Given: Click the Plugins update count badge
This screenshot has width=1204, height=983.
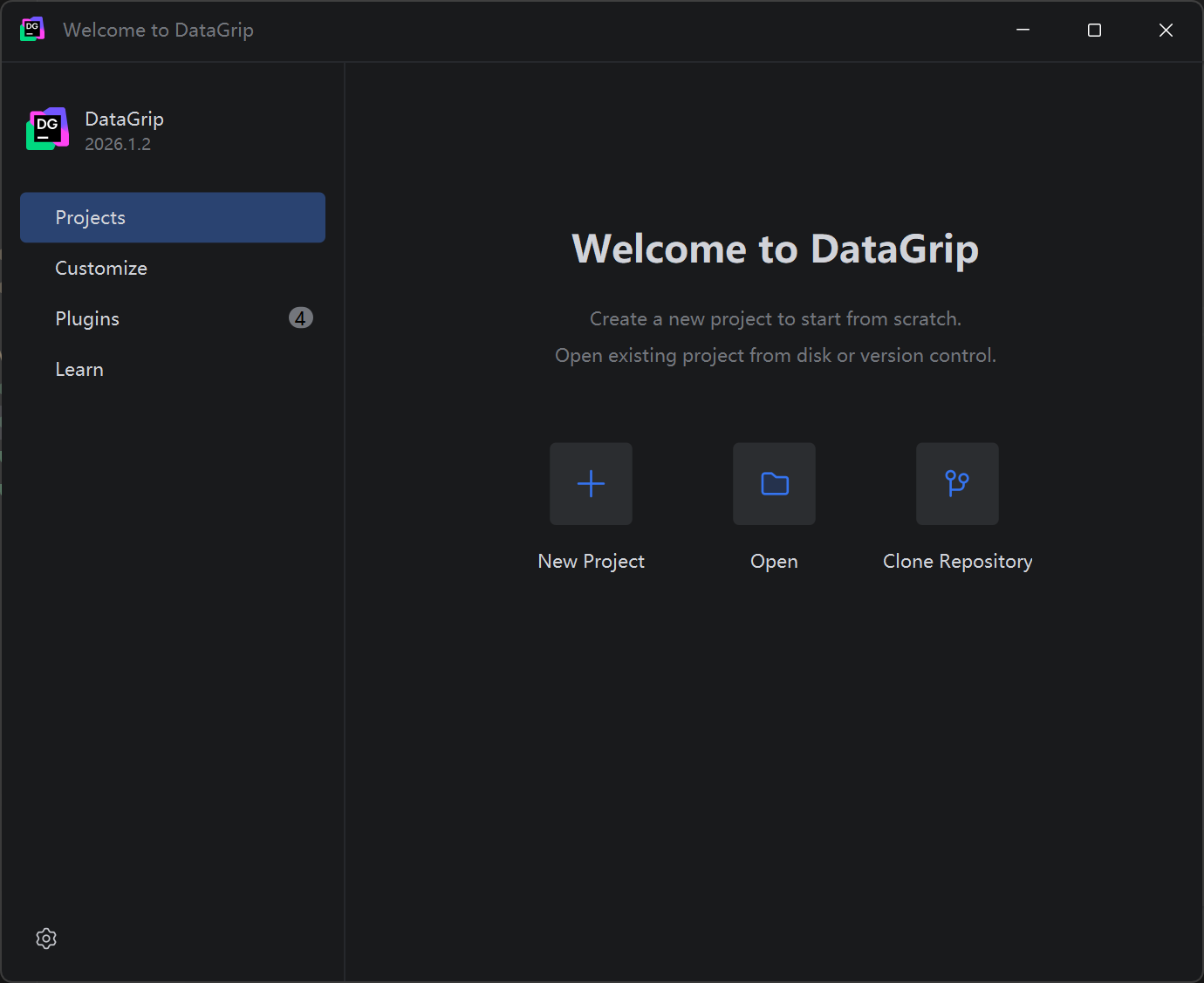Looking at the screenshot, I should pos(300,318).
